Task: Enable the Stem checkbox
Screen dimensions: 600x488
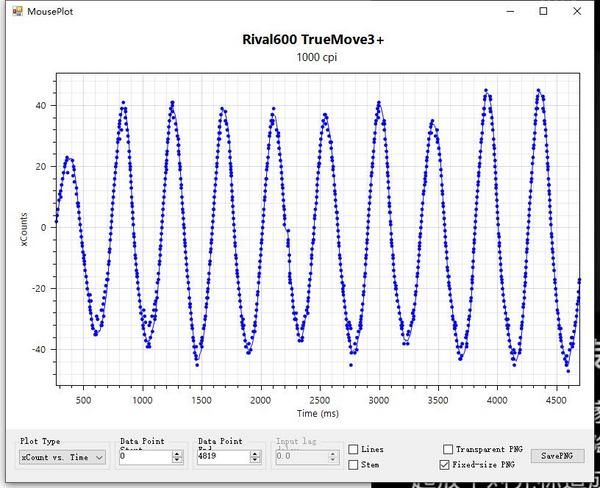Action: (353, 465)
